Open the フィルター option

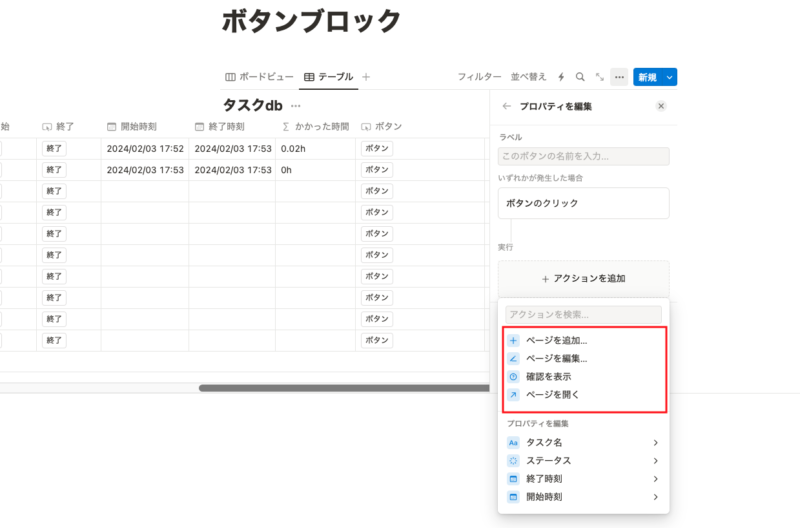479,77
